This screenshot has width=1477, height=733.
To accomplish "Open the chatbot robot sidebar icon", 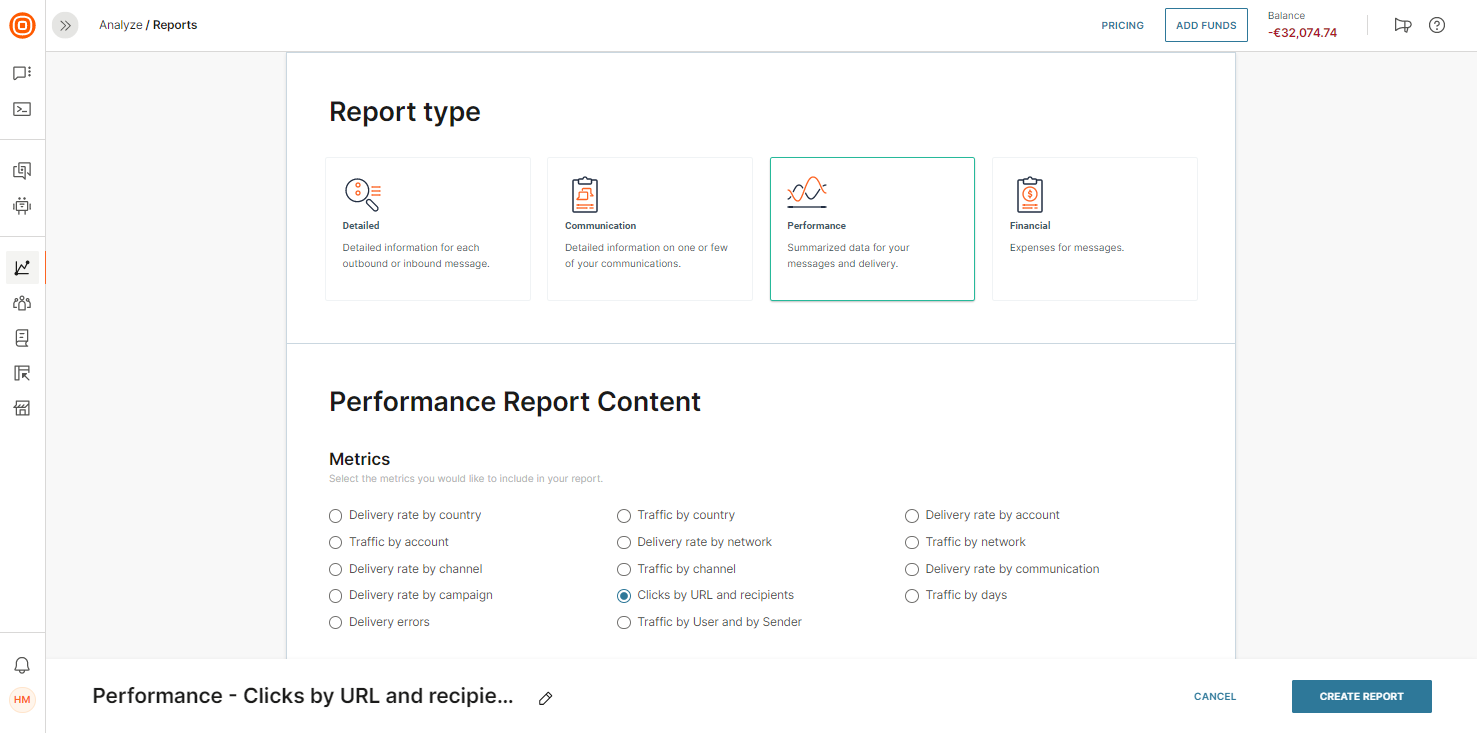I will pyautogui.click(x=22, y=206).
